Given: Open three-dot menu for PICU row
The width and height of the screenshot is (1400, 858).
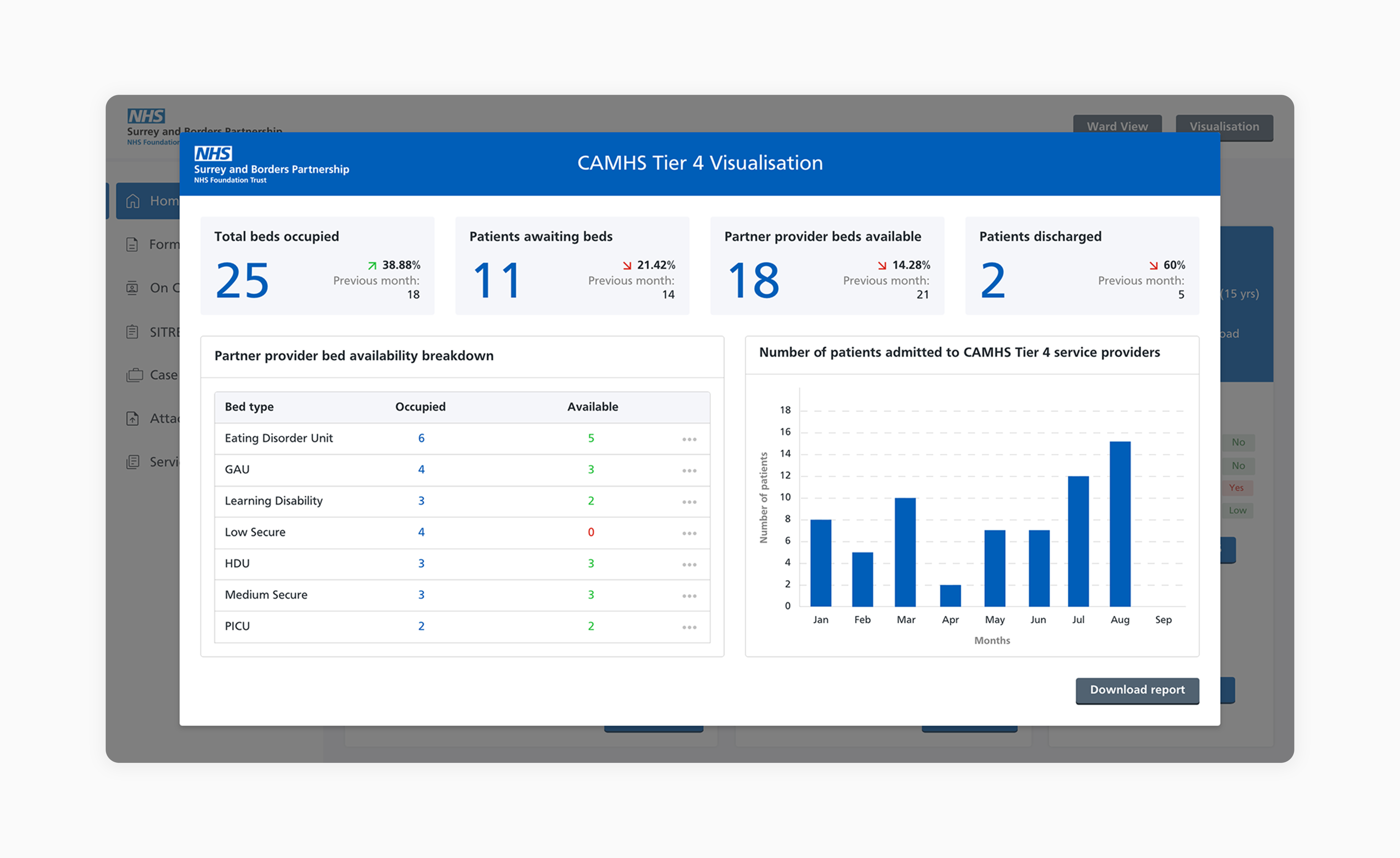Looking at the screenshot, I should click(688, 627).
